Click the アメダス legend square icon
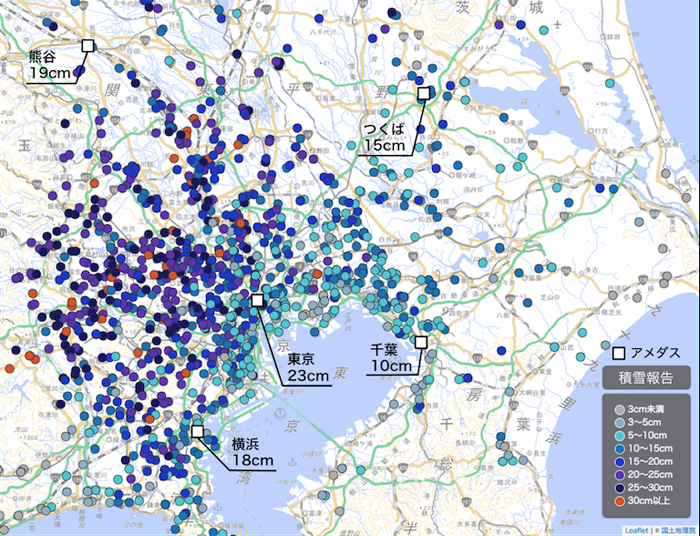 tap(618, 352)
